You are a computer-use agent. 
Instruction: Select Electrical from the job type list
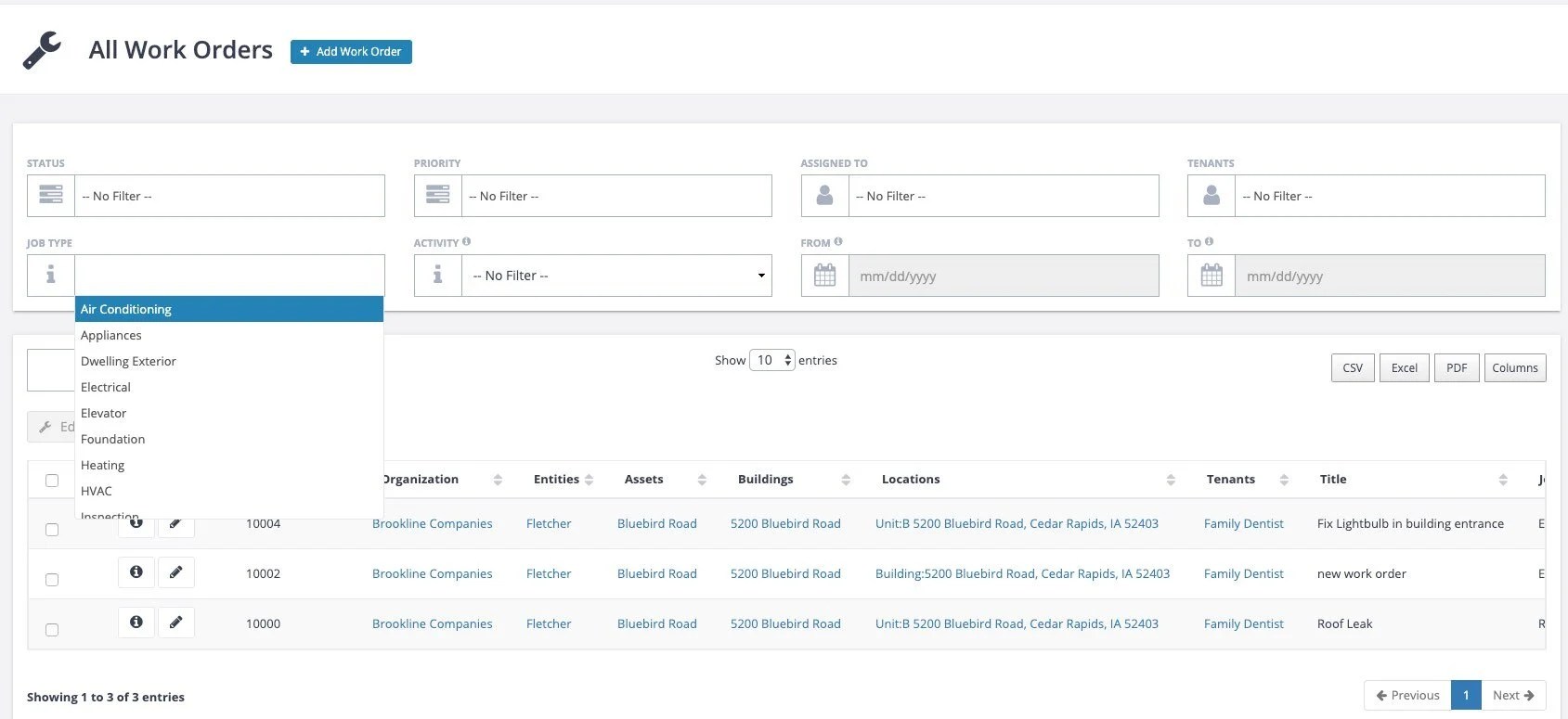pyautogui.click(x=106, y=387)
